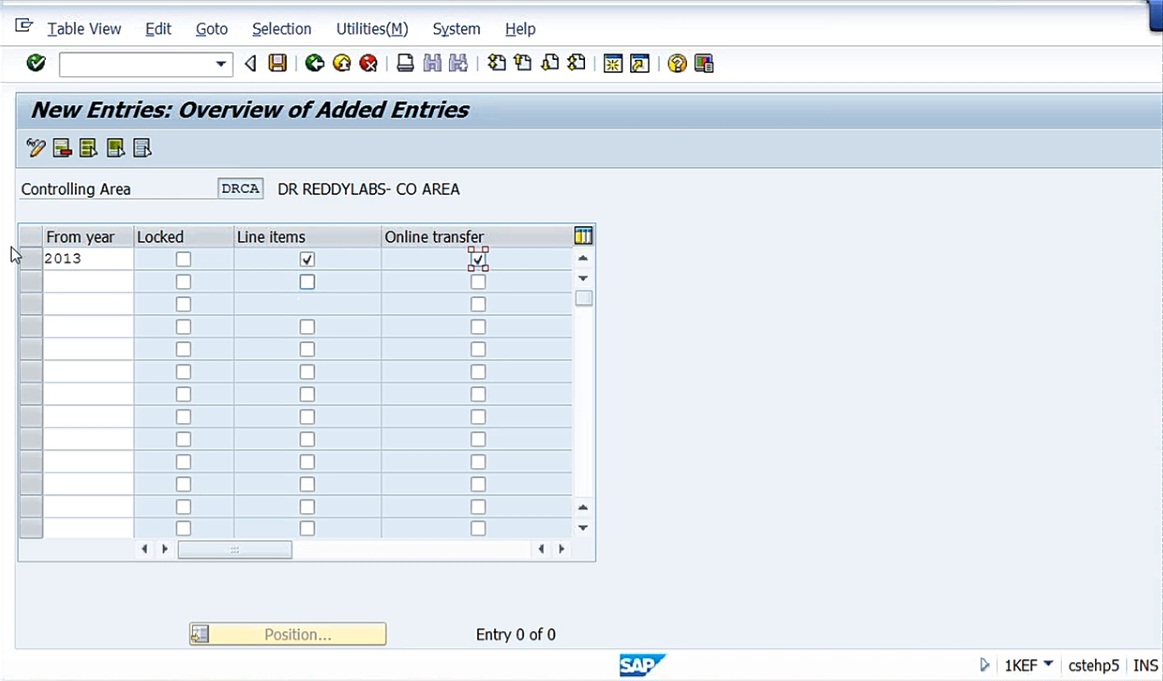
Task: Click the green Back arrow icon
Action: (314, 63)
